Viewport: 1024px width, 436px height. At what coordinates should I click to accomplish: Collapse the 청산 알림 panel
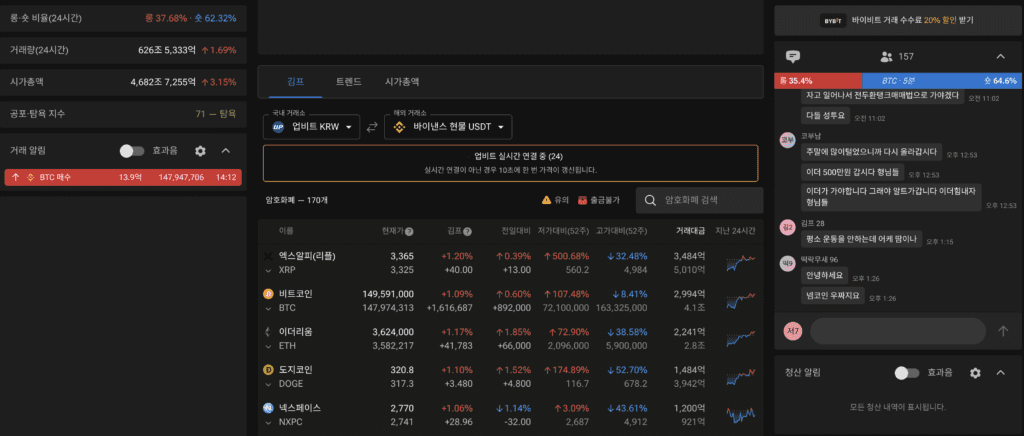click(1000, 373)
